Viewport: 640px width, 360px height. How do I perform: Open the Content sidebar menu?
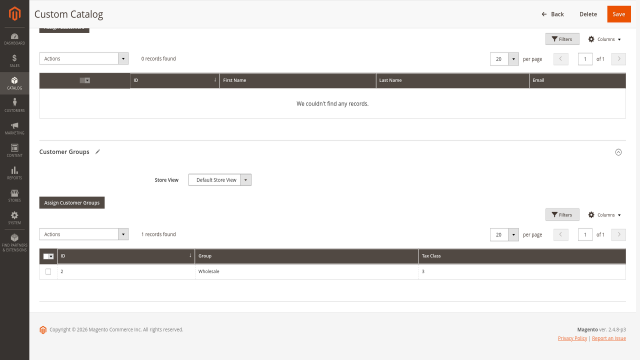[x=14, y=151]
